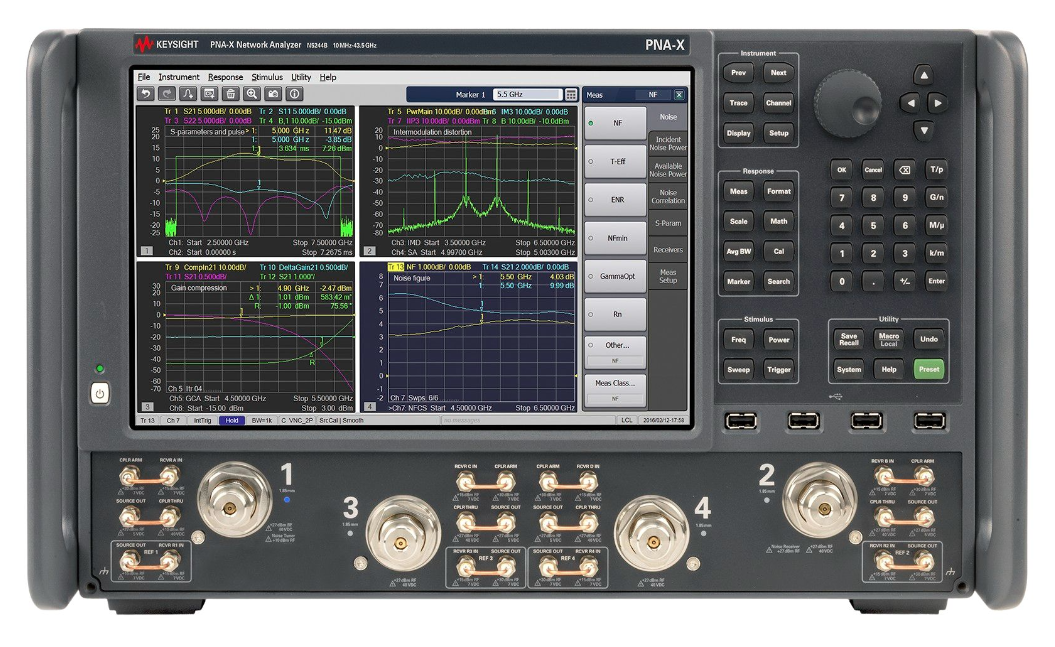Select the ENR measurement softkey

(616, 200)
